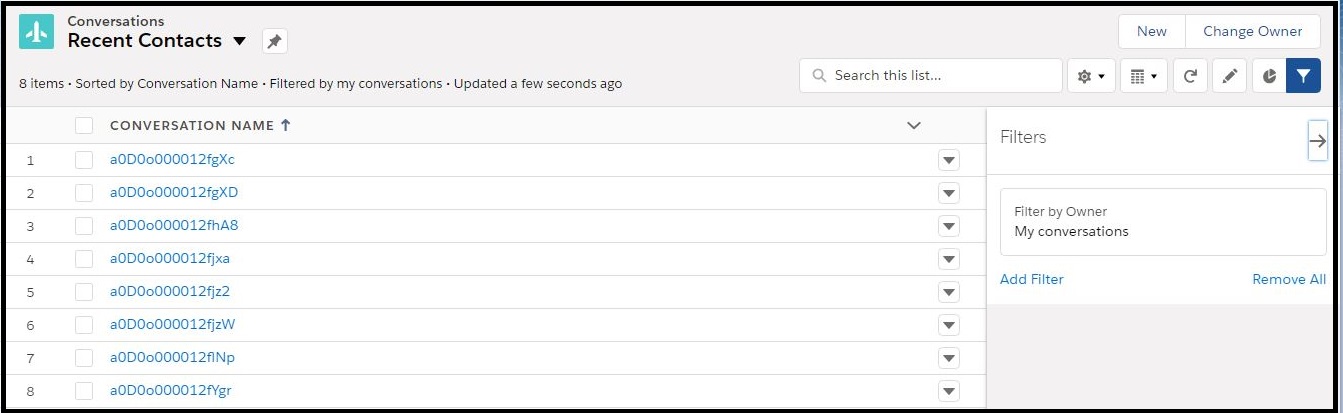
Task: Show charts panel icon
Action: point(1269,76)
